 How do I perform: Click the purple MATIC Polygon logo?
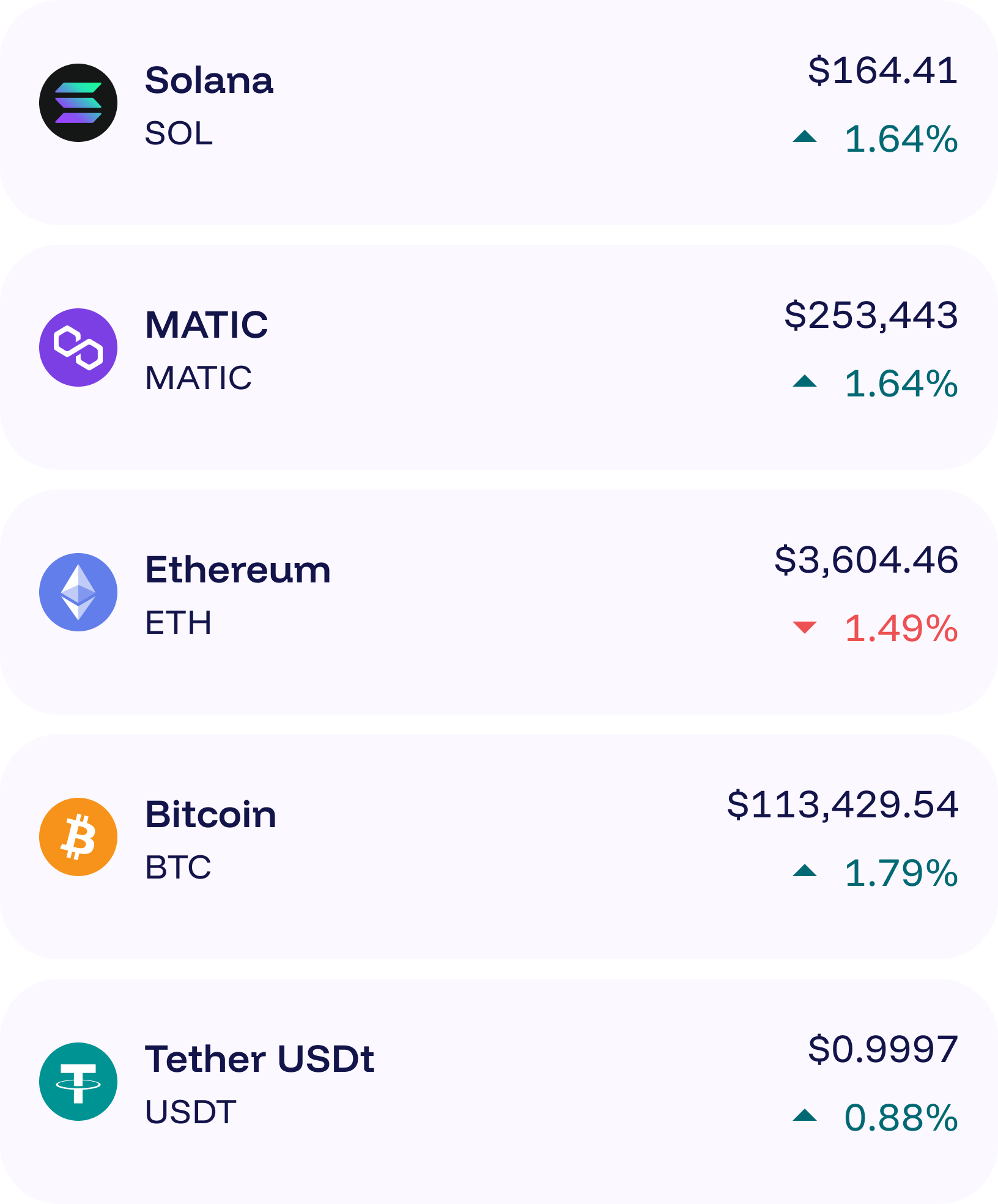[78, 347]
